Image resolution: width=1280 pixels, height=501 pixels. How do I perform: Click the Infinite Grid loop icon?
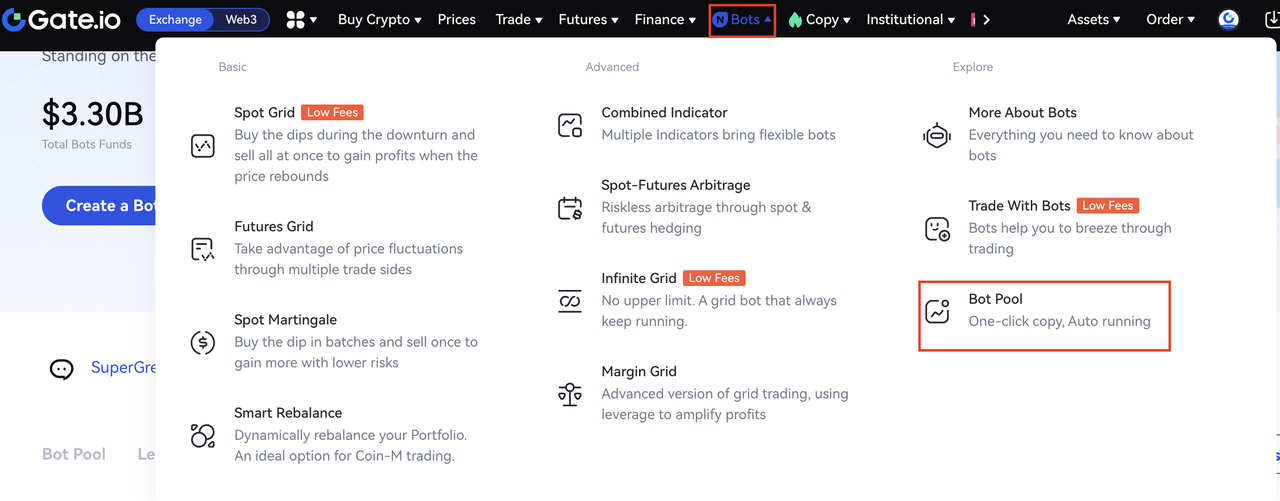coord(570,301)
